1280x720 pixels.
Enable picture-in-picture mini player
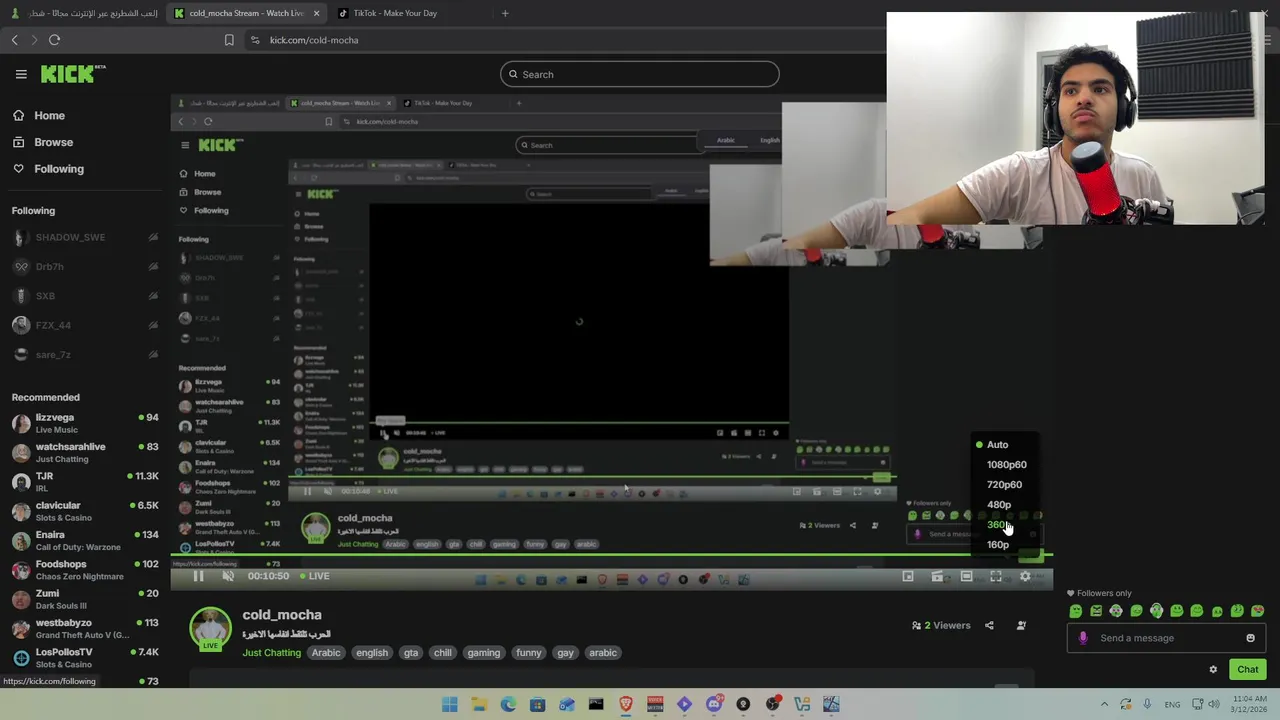pyautogui.click(x=908, y=577)
